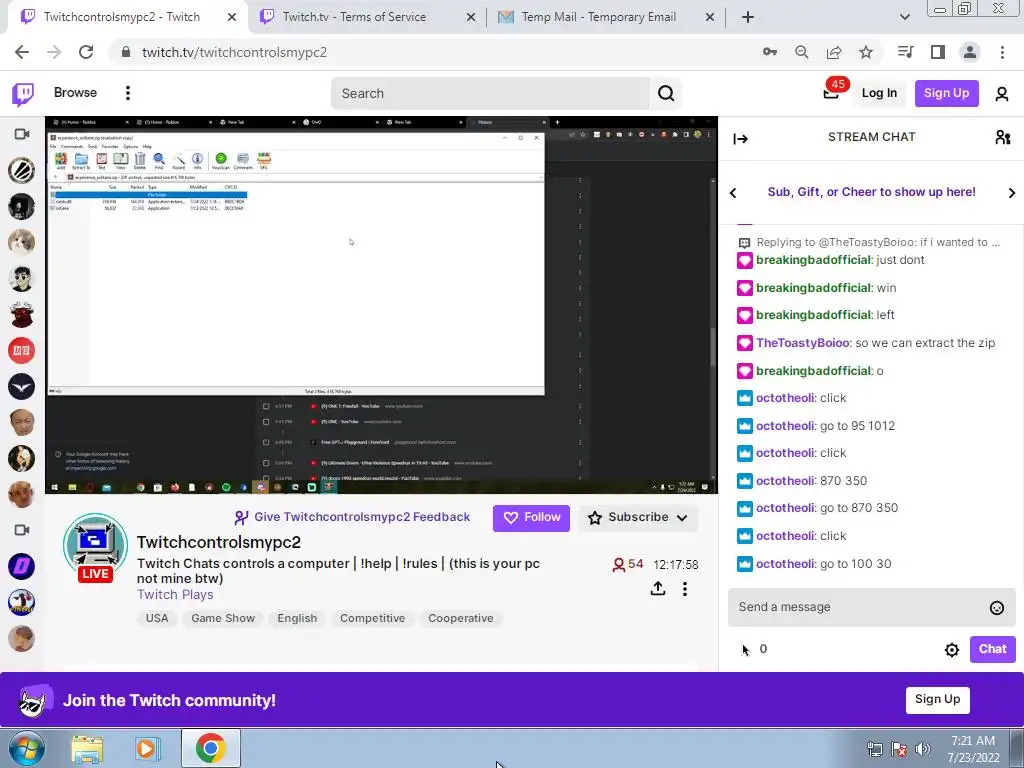This screenshot has height=768, width=1024.
Task: Open the Windows Start button
Action: (x=26, y=748)
